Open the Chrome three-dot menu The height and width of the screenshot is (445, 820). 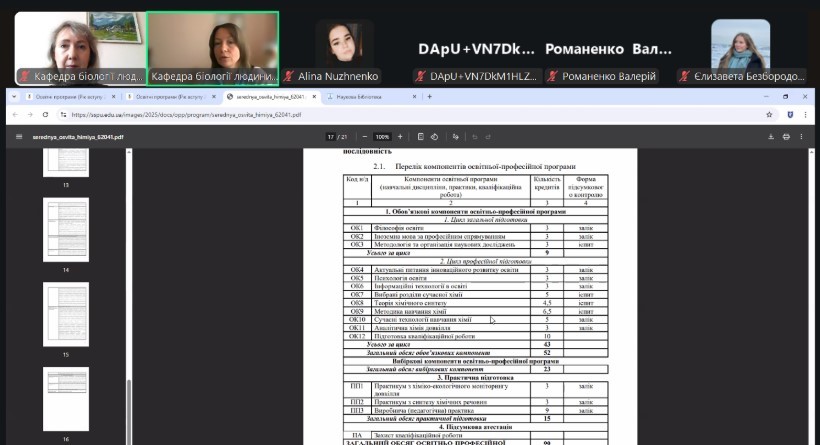click(x=806, y=115)
